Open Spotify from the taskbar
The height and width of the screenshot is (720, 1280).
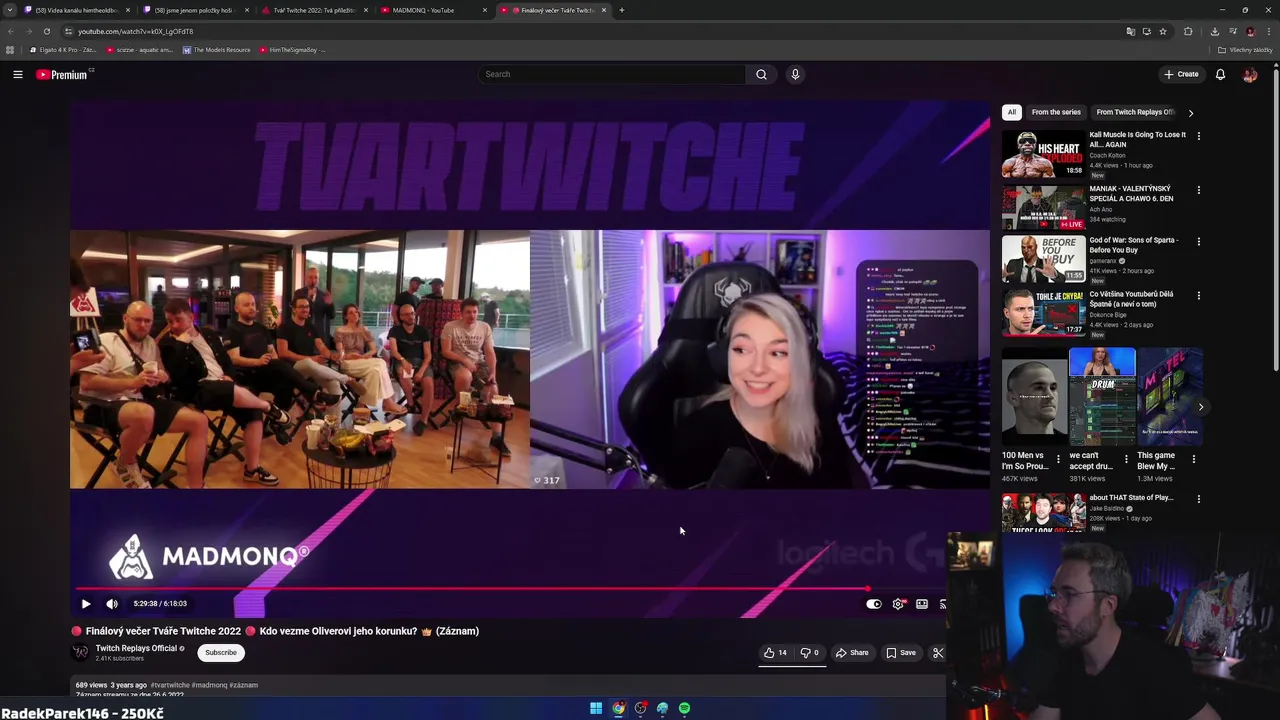(684, 708)
